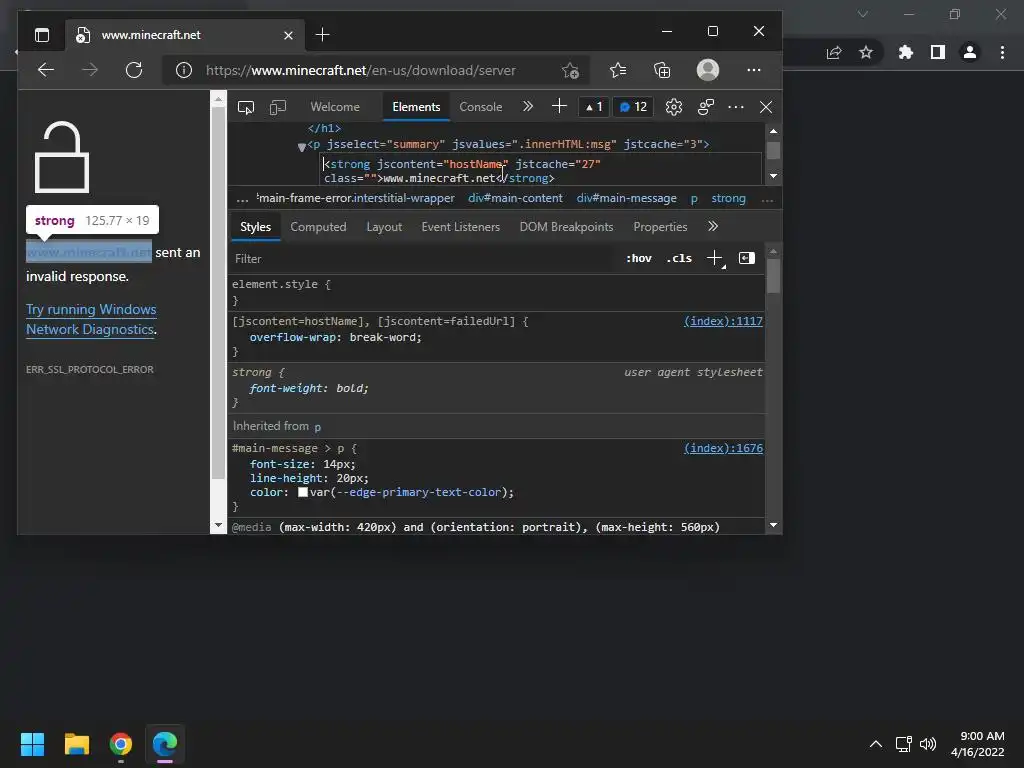Click the element.style rule header
Image resolution: width=1024 pixels, height=768 pixels.
coord(281,284)
